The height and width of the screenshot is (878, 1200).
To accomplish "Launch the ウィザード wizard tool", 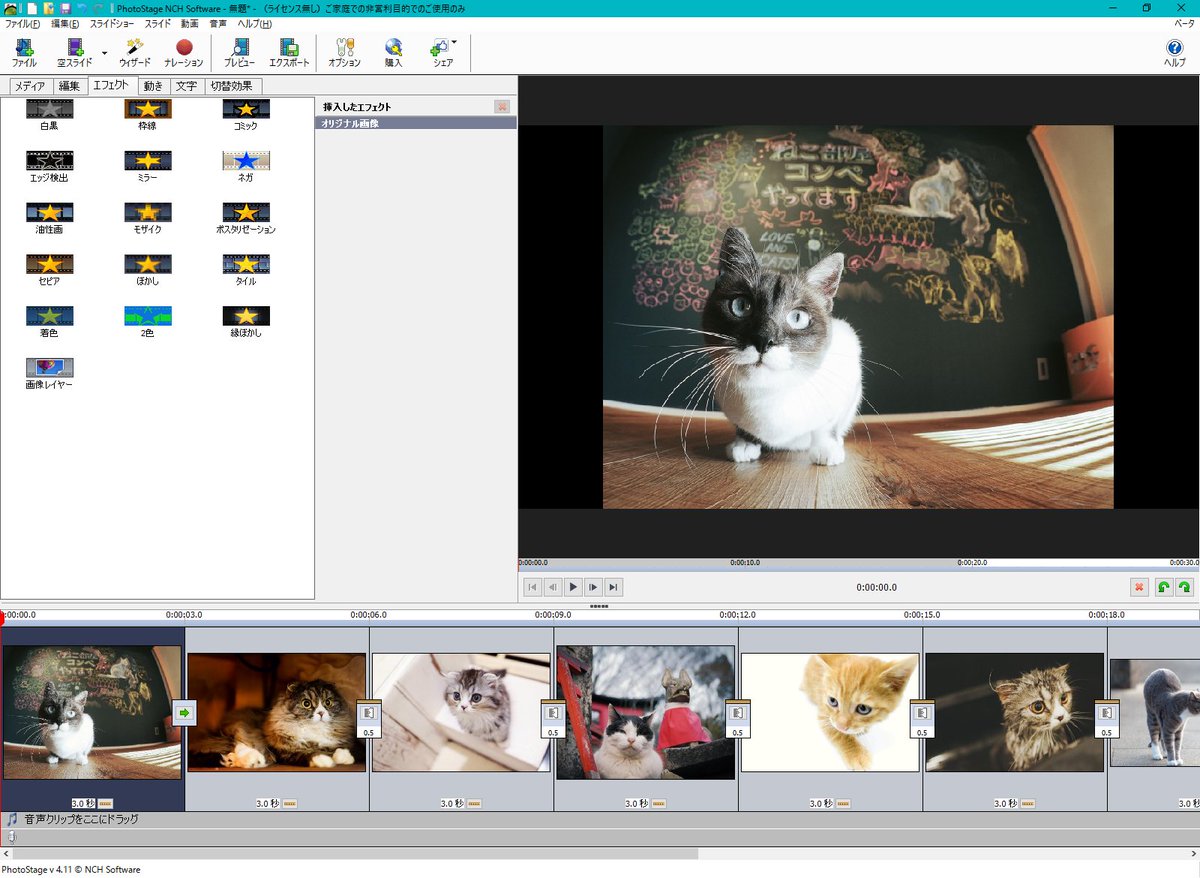I will pyautogui.click(x=134, y=52).
